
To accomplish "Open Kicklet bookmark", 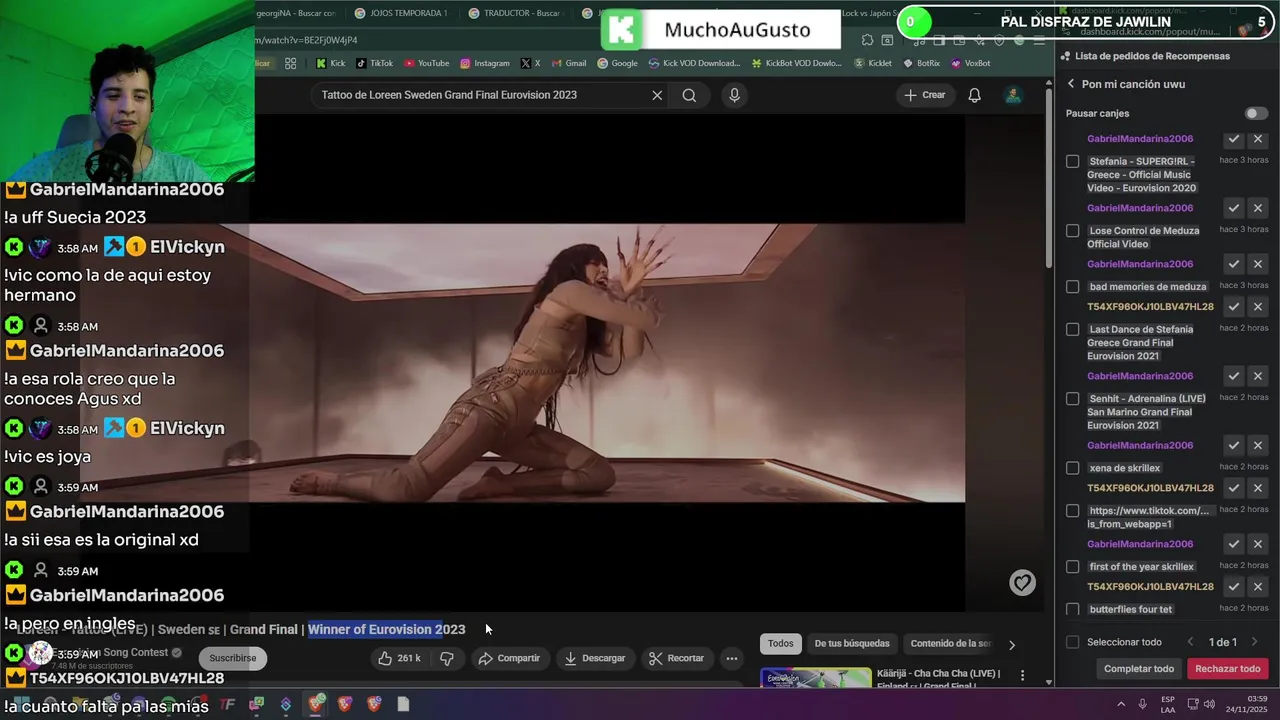I will [x=873, y=63].
